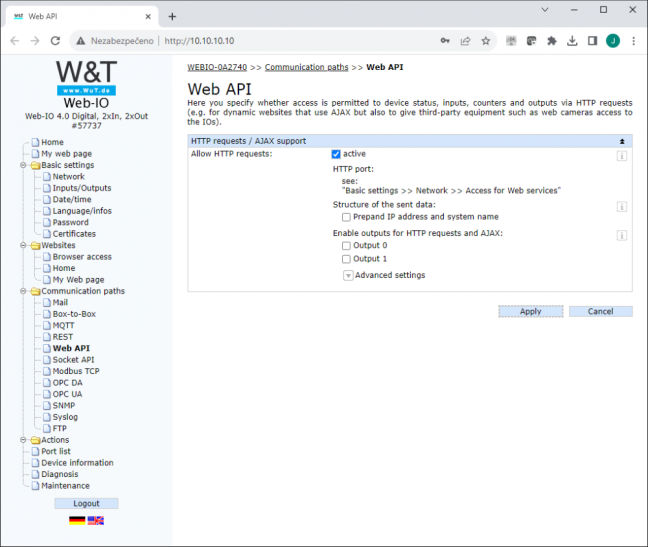Collapse the Basic settings tree node
Viewport: 648px width, 547px height.
(x=23, y=165)
